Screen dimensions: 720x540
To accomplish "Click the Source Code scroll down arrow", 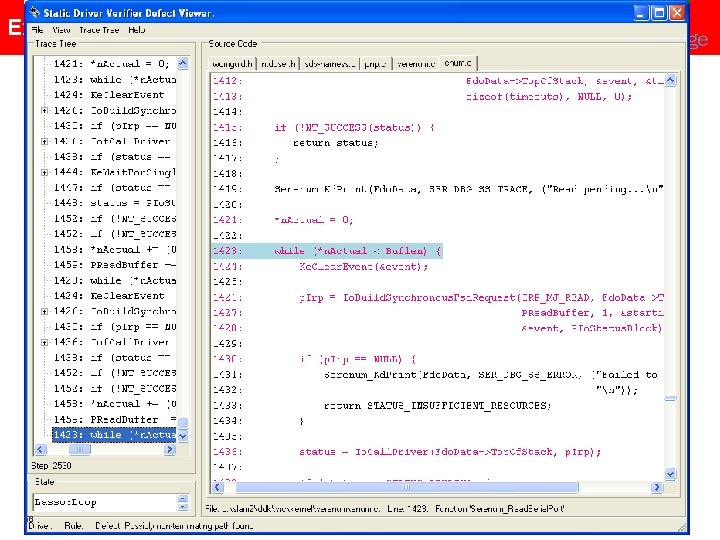I will tap(670, 474).
